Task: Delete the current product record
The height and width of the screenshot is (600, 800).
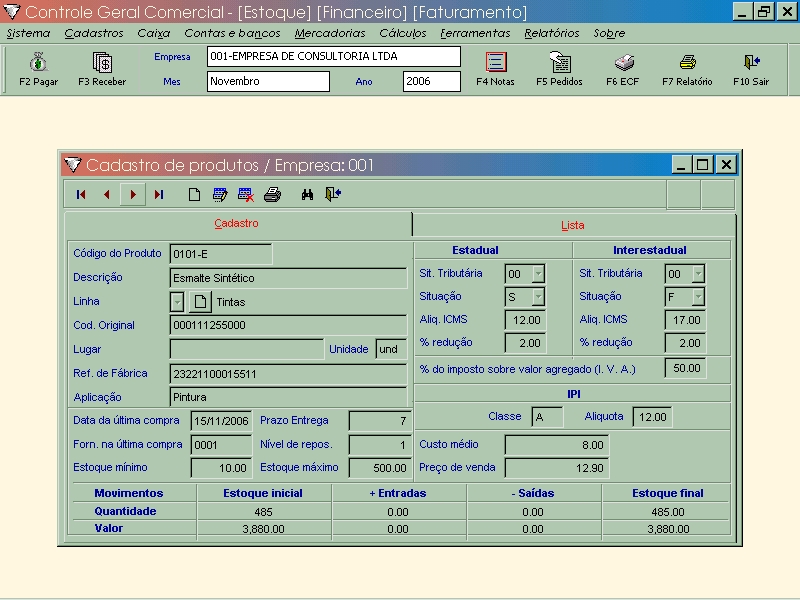Action: pos(246,195)
